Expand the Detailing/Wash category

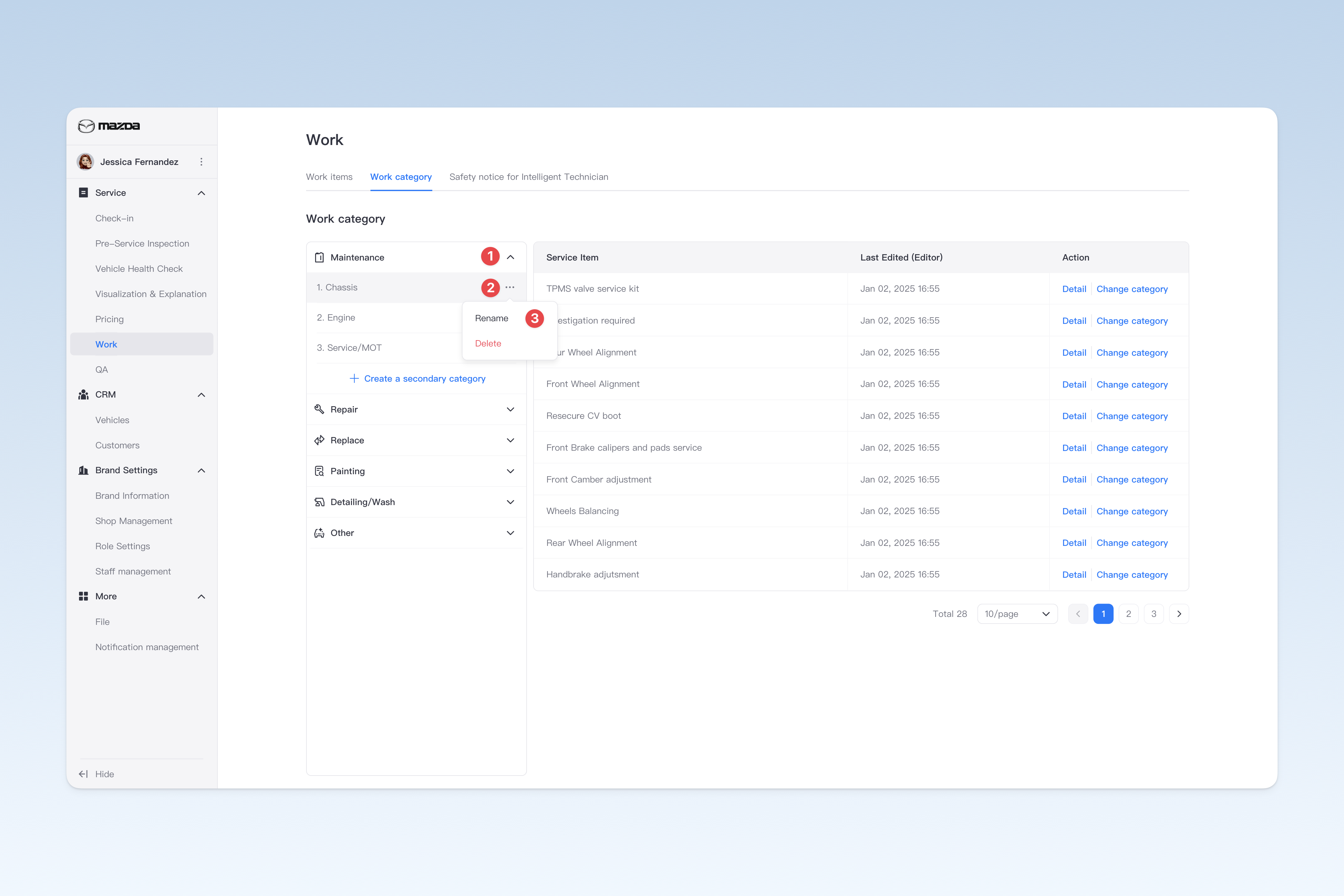coord(511,502)
